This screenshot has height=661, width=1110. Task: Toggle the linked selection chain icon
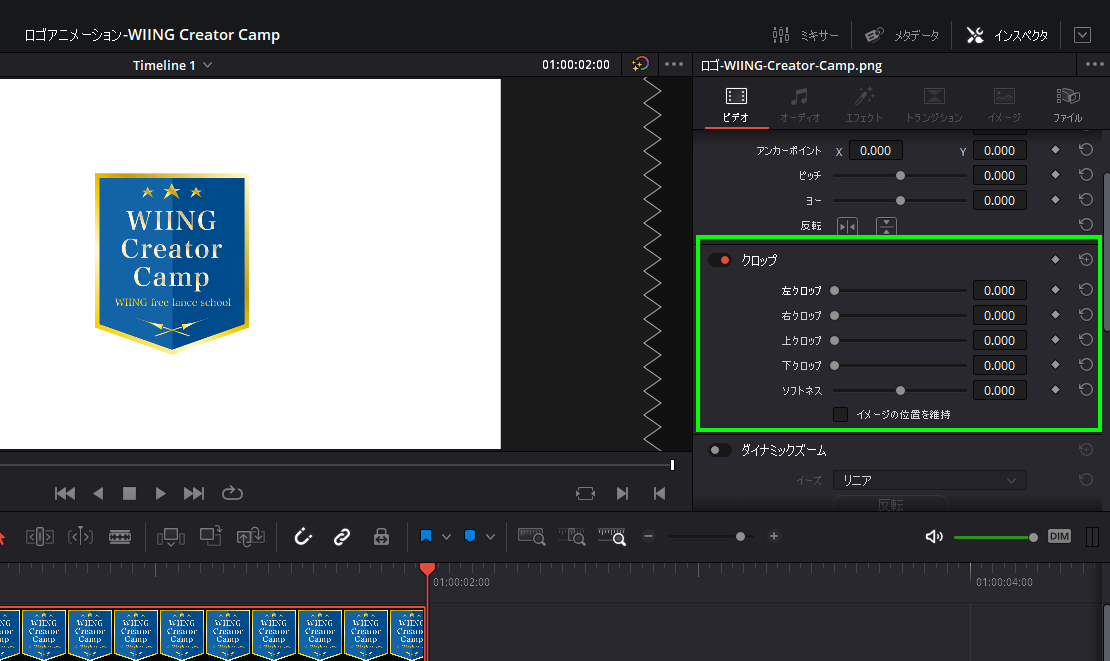tap(342, 537)
